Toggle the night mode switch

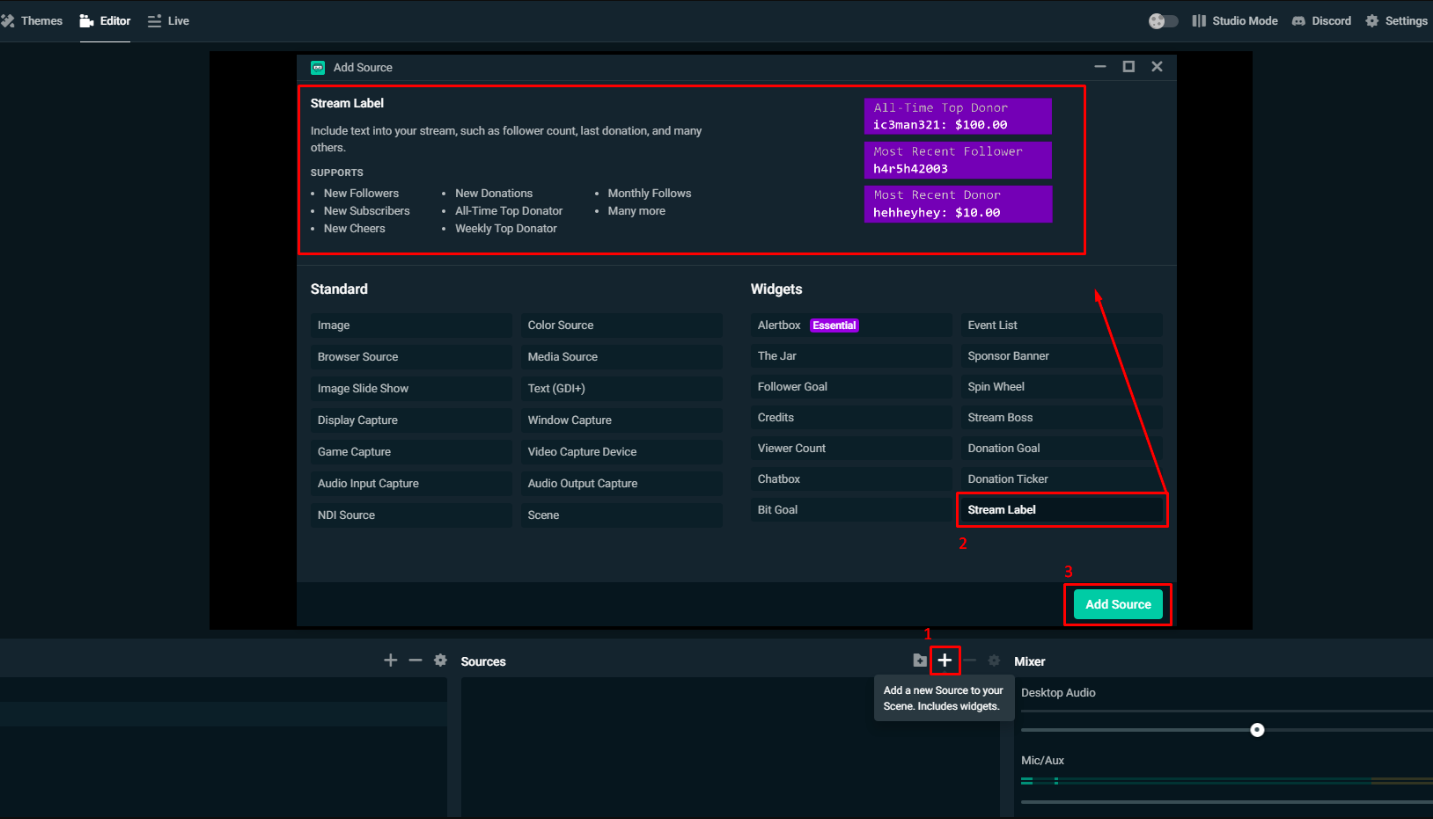pyautogui.click(x=1163, y=21)
